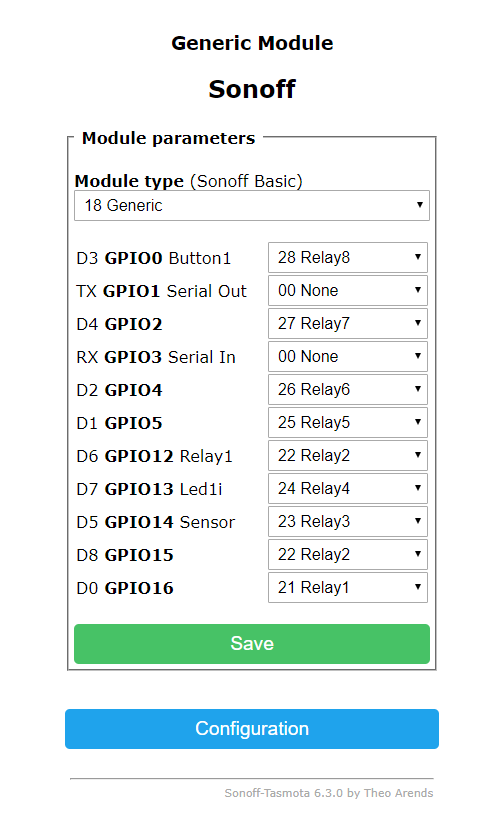Screen dimensions: 490x828
Task: Click the Sonoff-Tasmota 6.3.0 footer text
Action: coord(328,793)
